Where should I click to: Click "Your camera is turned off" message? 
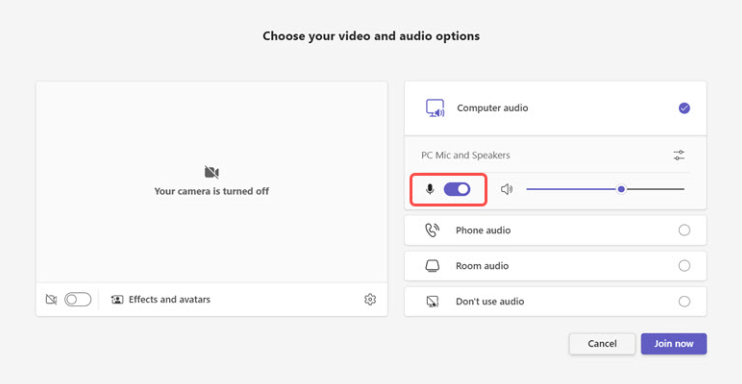pyautogui.click(x=212, y=191)
